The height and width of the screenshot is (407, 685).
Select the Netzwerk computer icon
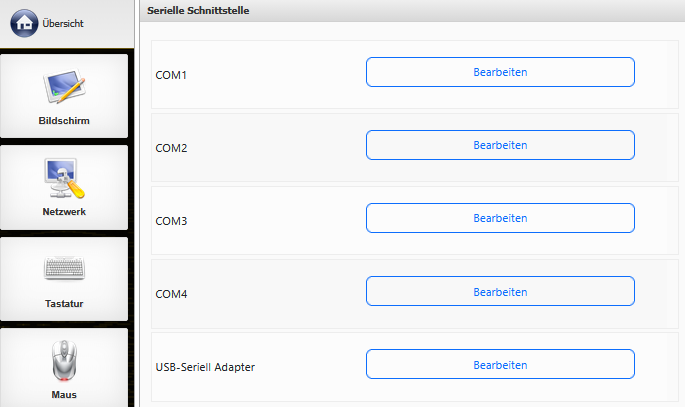click(x=64, y=177)
